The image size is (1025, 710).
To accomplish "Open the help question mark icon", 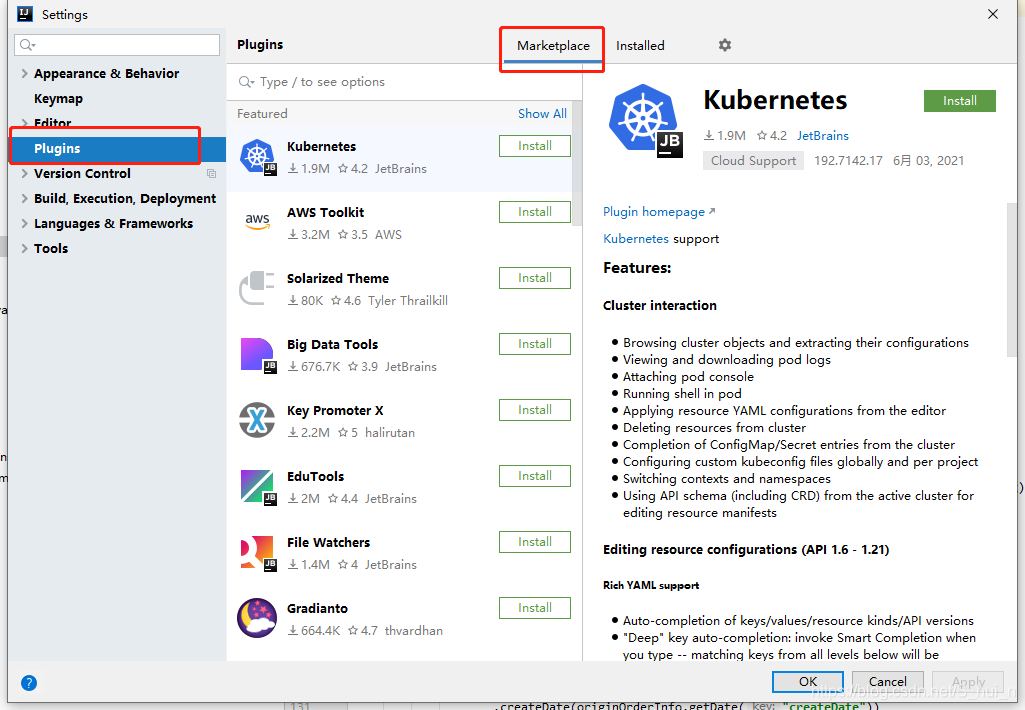I will click(x=29, y=683).
